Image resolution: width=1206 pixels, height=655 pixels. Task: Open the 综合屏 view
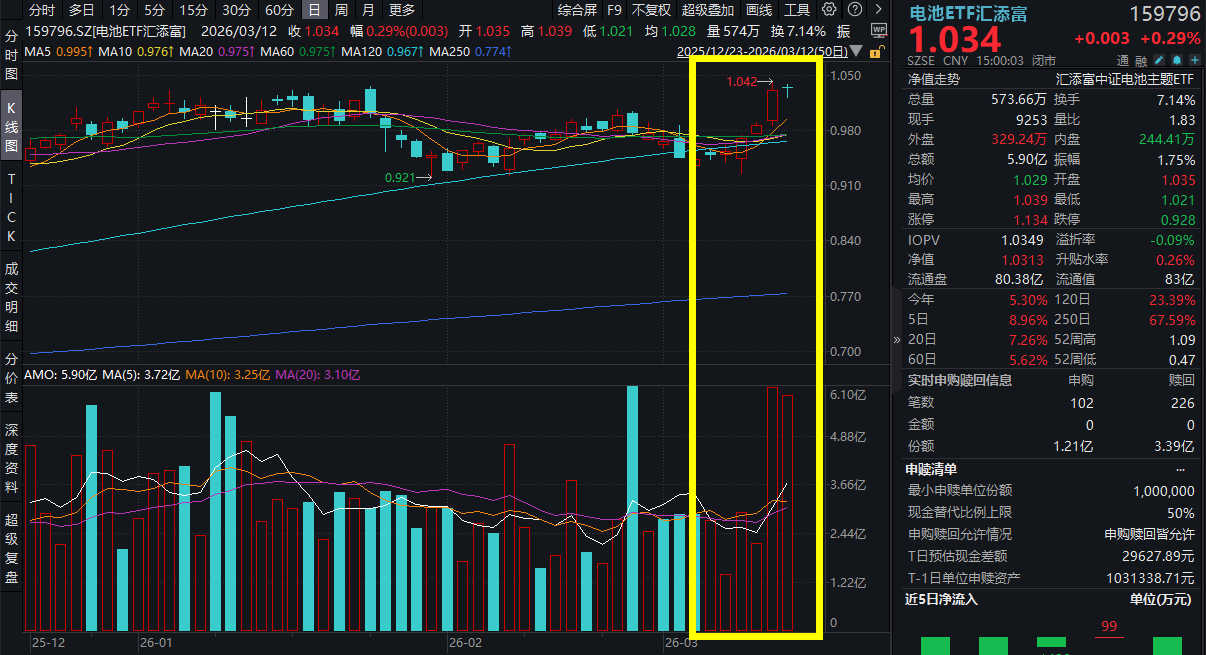[577, 10]
